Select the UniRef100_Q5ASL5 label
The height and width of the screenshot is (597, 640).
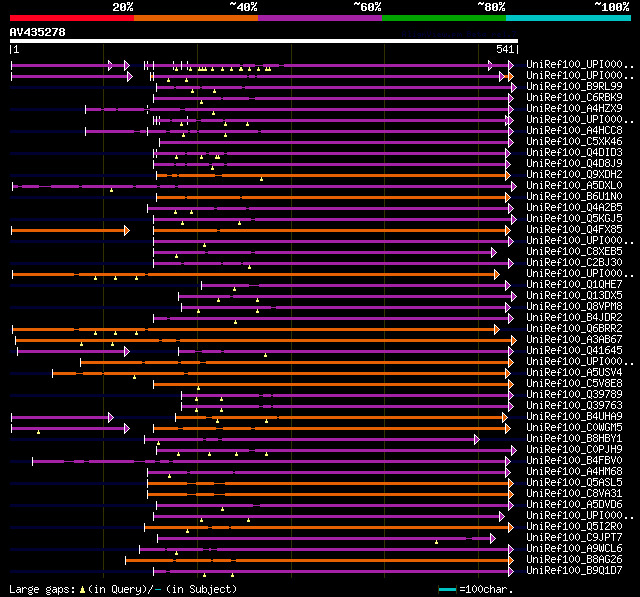pos(574,483)
